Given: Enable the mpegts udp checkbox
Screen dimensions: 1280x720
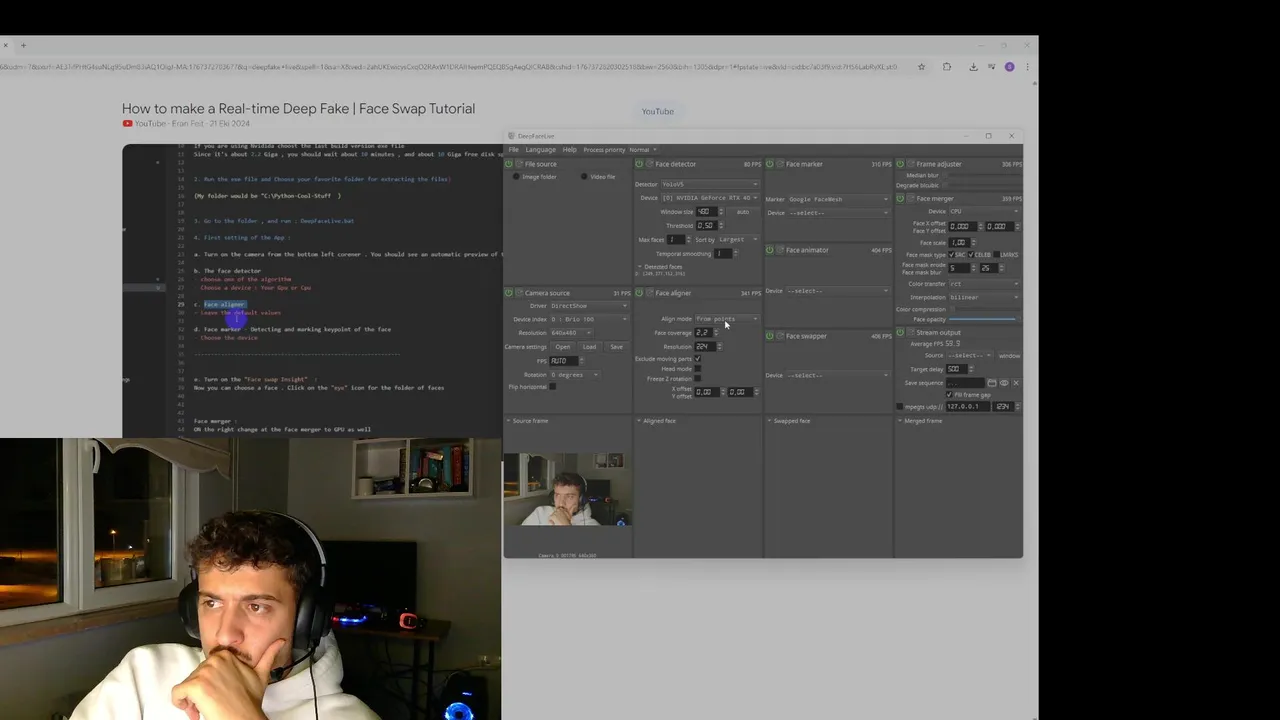Looking at the screenshot, I should pyautogui.click(x=900, y=406).
